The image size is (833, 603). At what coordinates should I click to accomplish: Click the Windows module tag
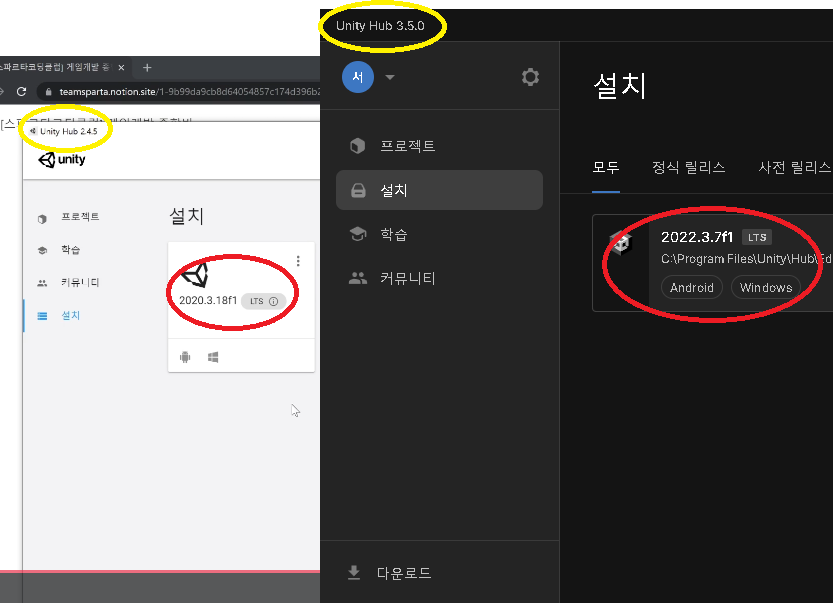click(766, 287)
